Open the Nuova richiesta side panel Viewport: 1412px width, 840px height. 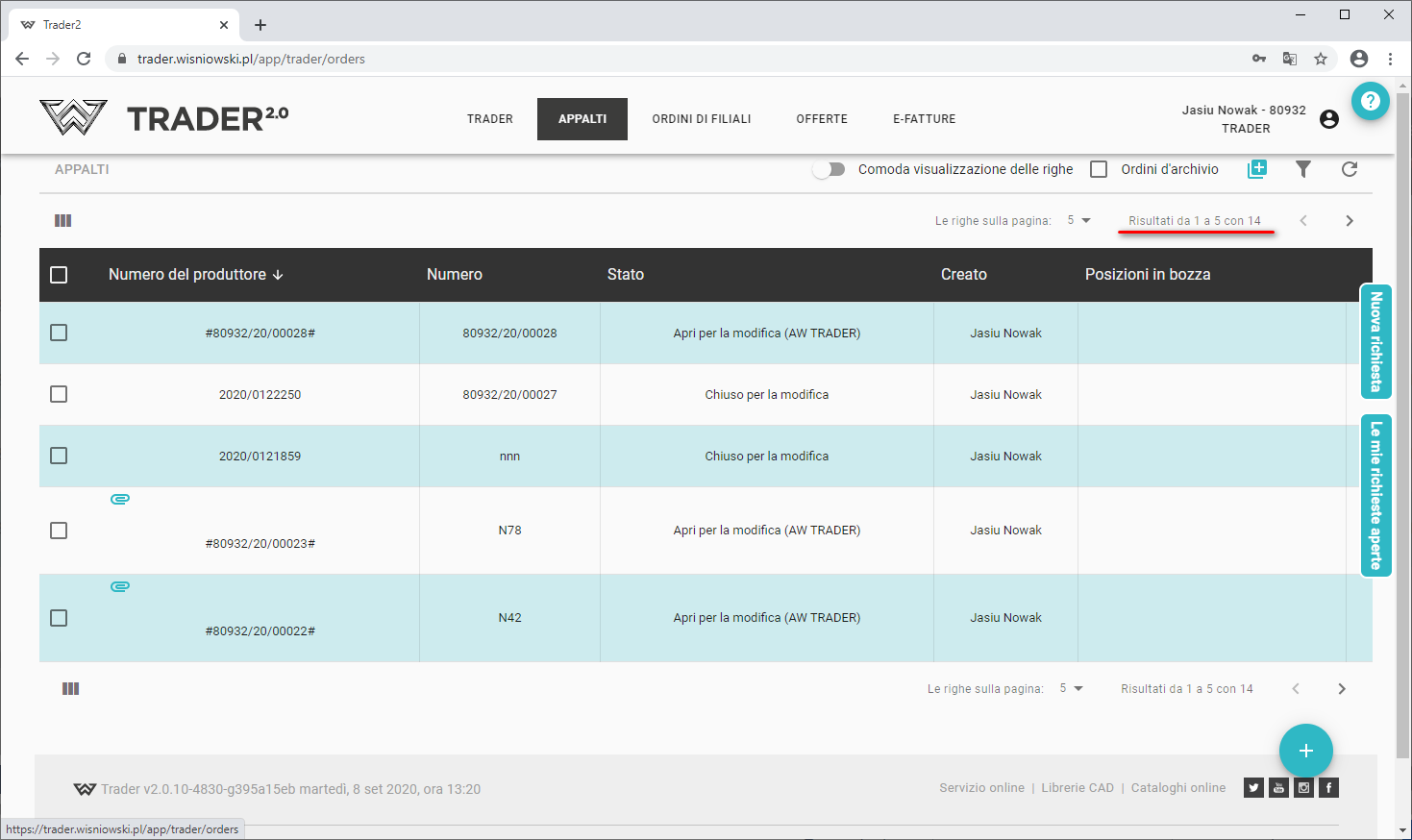coord(1375,341)
